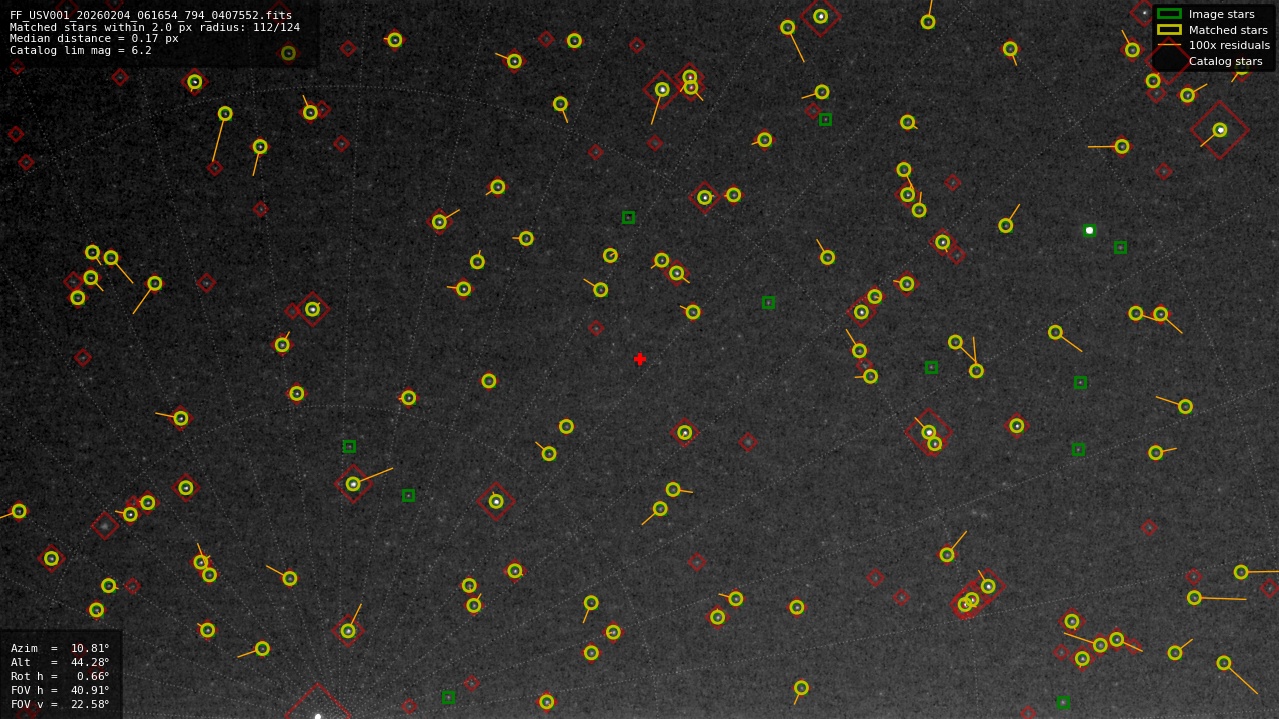Viewport: 1279px width, 719px height.
Task: Click the yellow Matched stars legend swatch
Action: (1169, 30)
